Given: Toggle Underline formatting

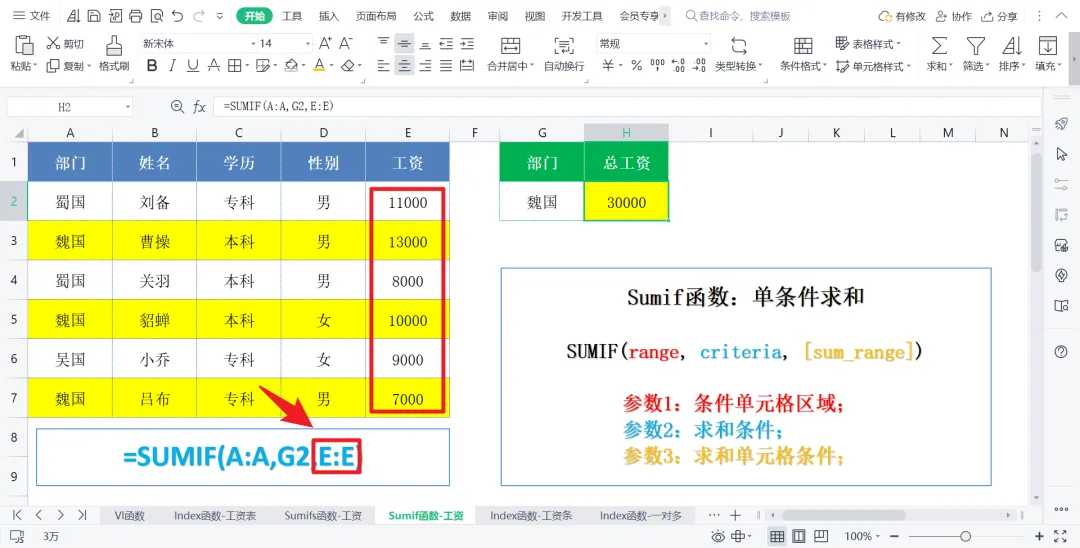Looking at the screenshot, I should [193, 65].
